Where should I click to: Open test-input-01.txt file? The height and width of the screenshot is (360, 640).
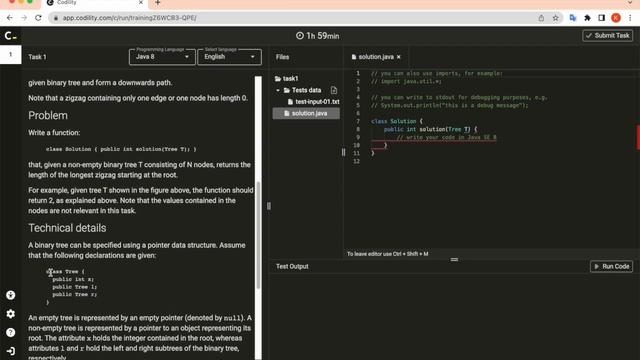(x=313, y=102)
